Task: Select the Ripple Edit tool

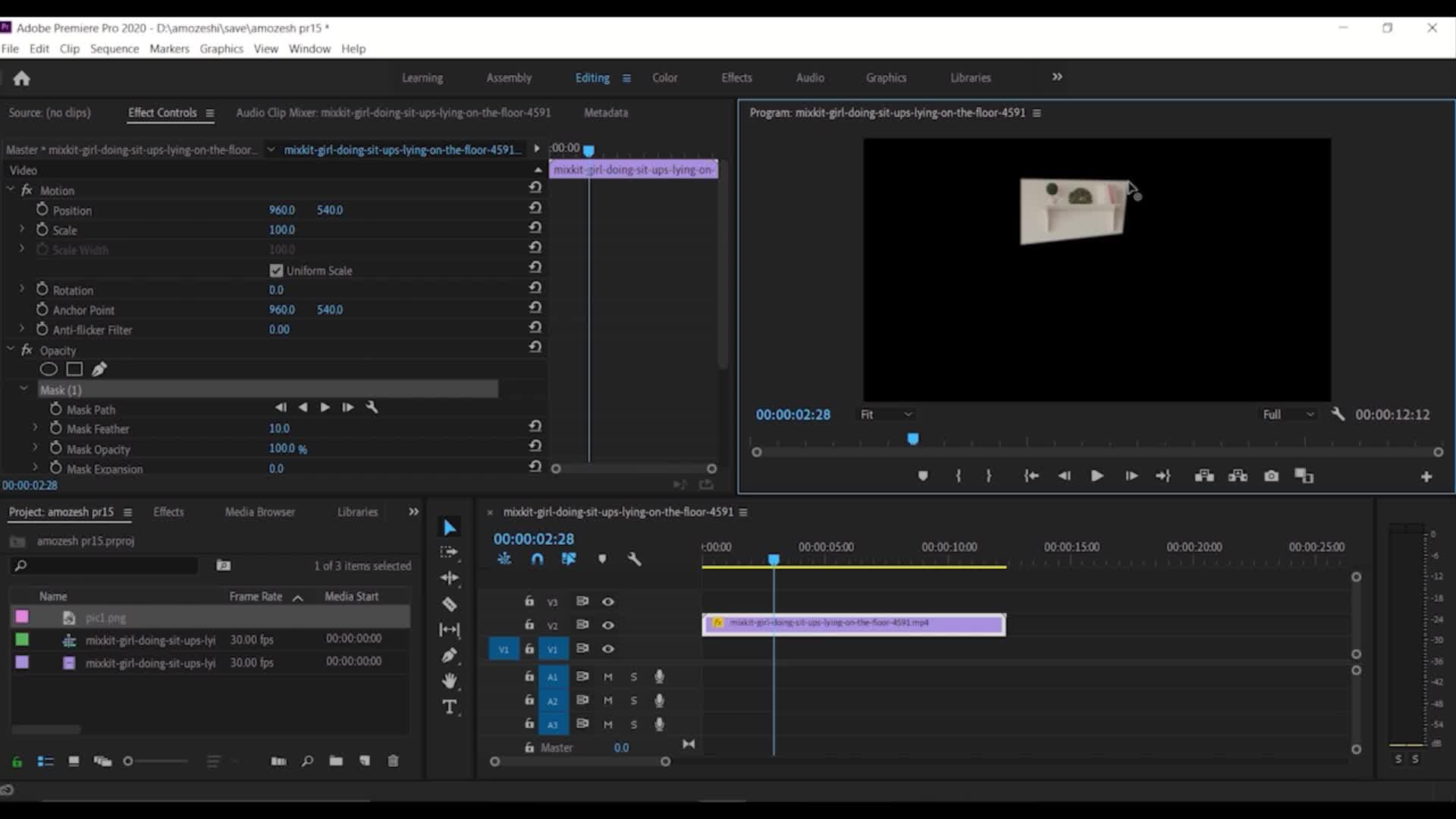Action: tap(449, 578)
